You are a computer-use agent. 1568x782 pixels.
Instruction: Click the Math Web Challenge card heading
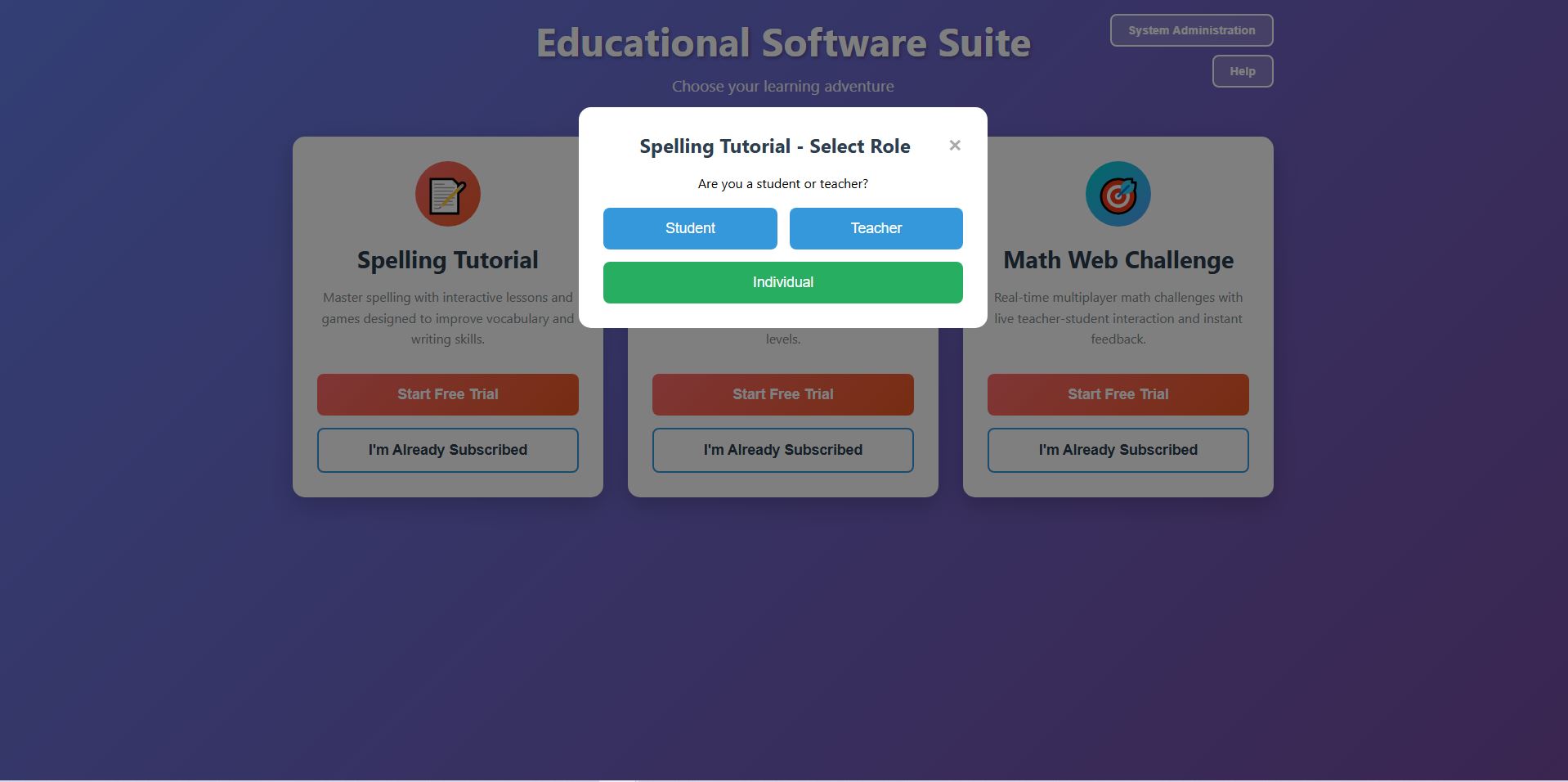pos(1118,259)
